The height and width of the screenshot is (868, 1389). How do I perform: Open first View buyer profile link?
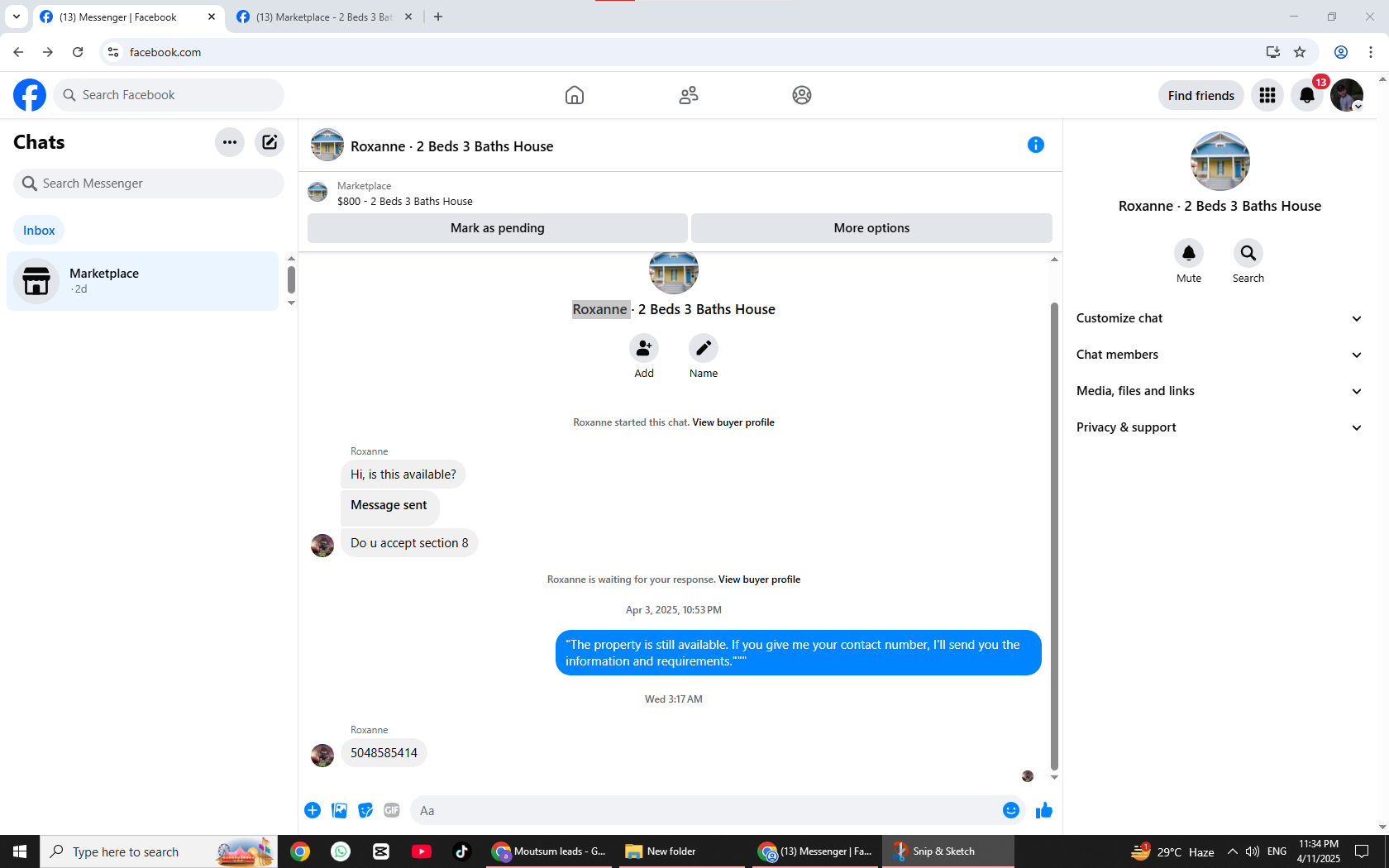click(x=733, y=422)
